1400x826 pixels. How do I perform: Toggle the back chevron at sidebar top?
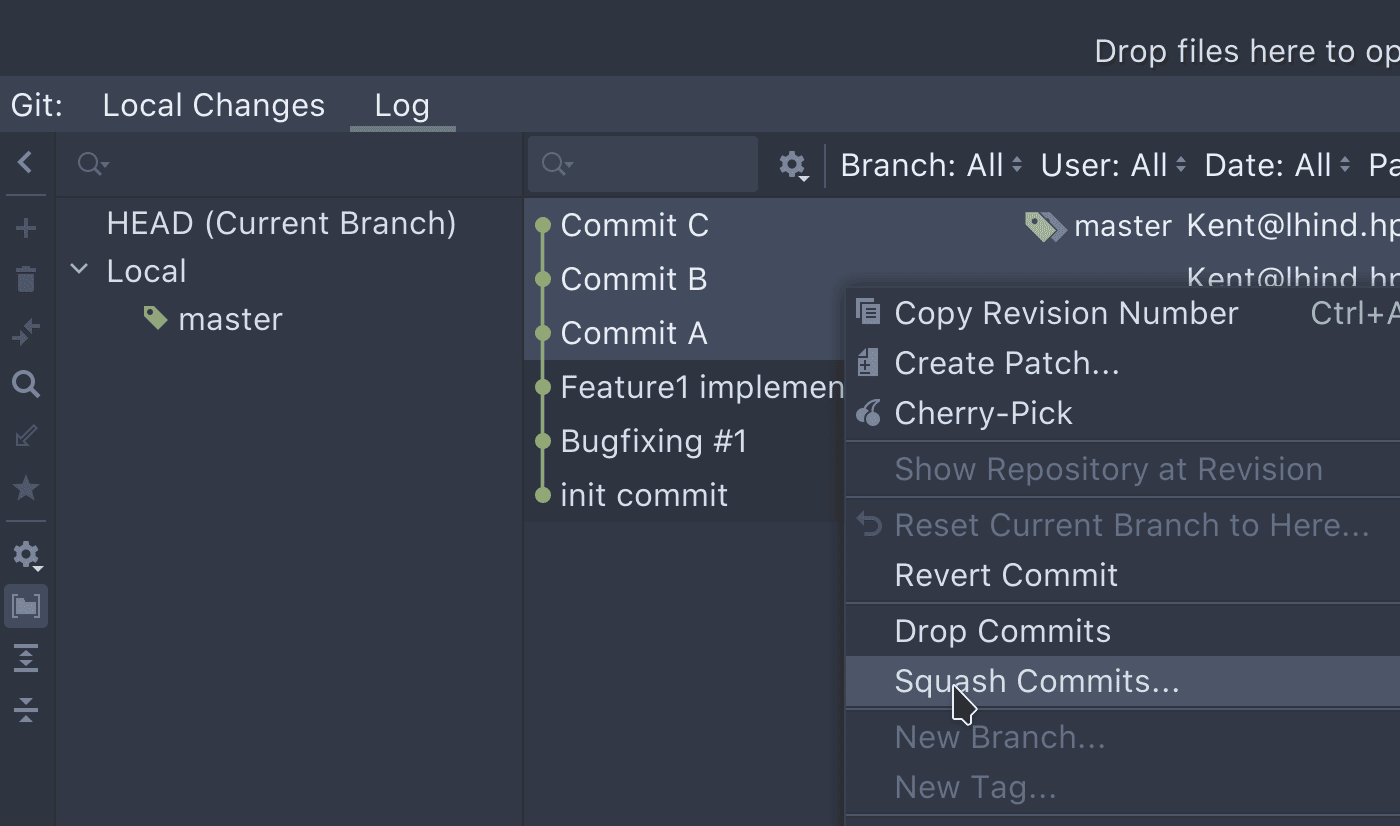pos(26,162)
